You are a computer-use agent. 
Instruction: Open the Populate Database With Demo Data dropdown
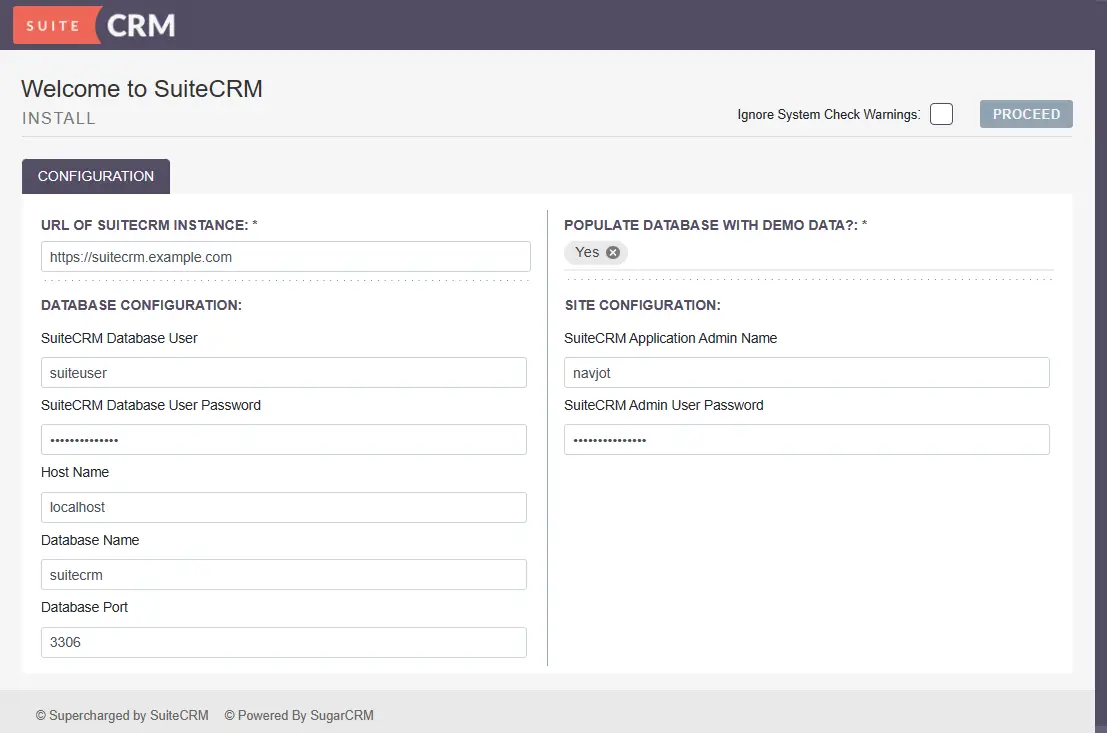tap(808, 254)
